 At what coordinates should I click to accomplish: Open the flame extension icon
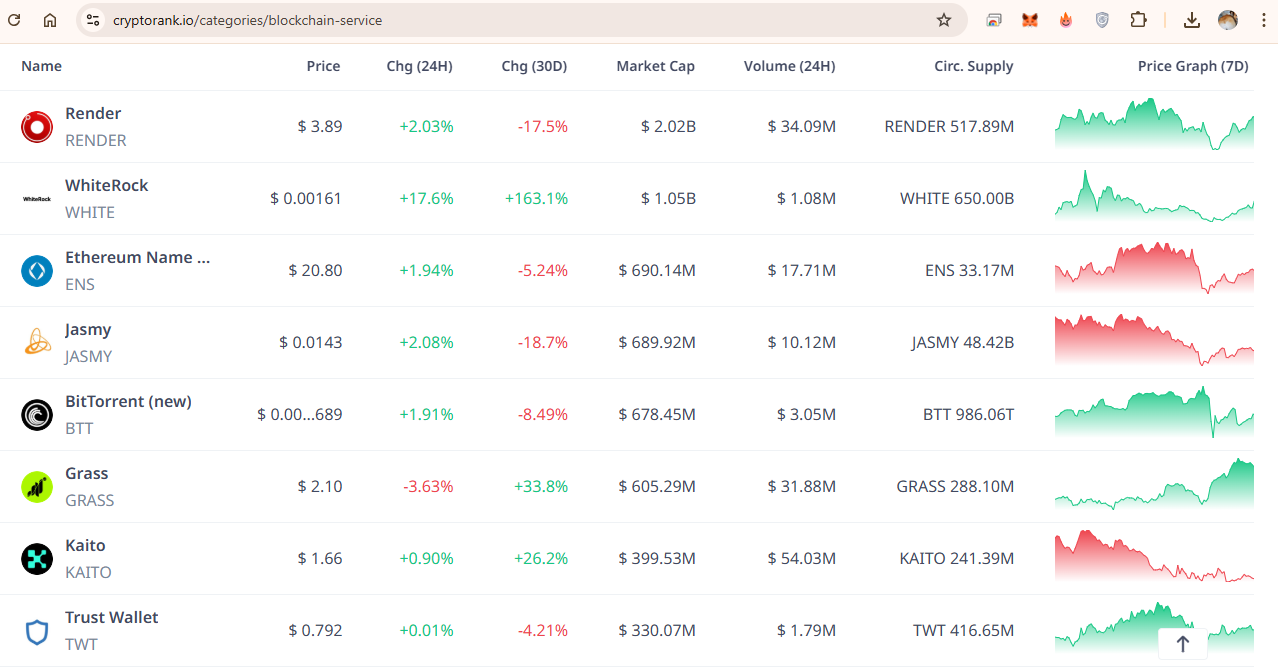tap(1066, 20)
